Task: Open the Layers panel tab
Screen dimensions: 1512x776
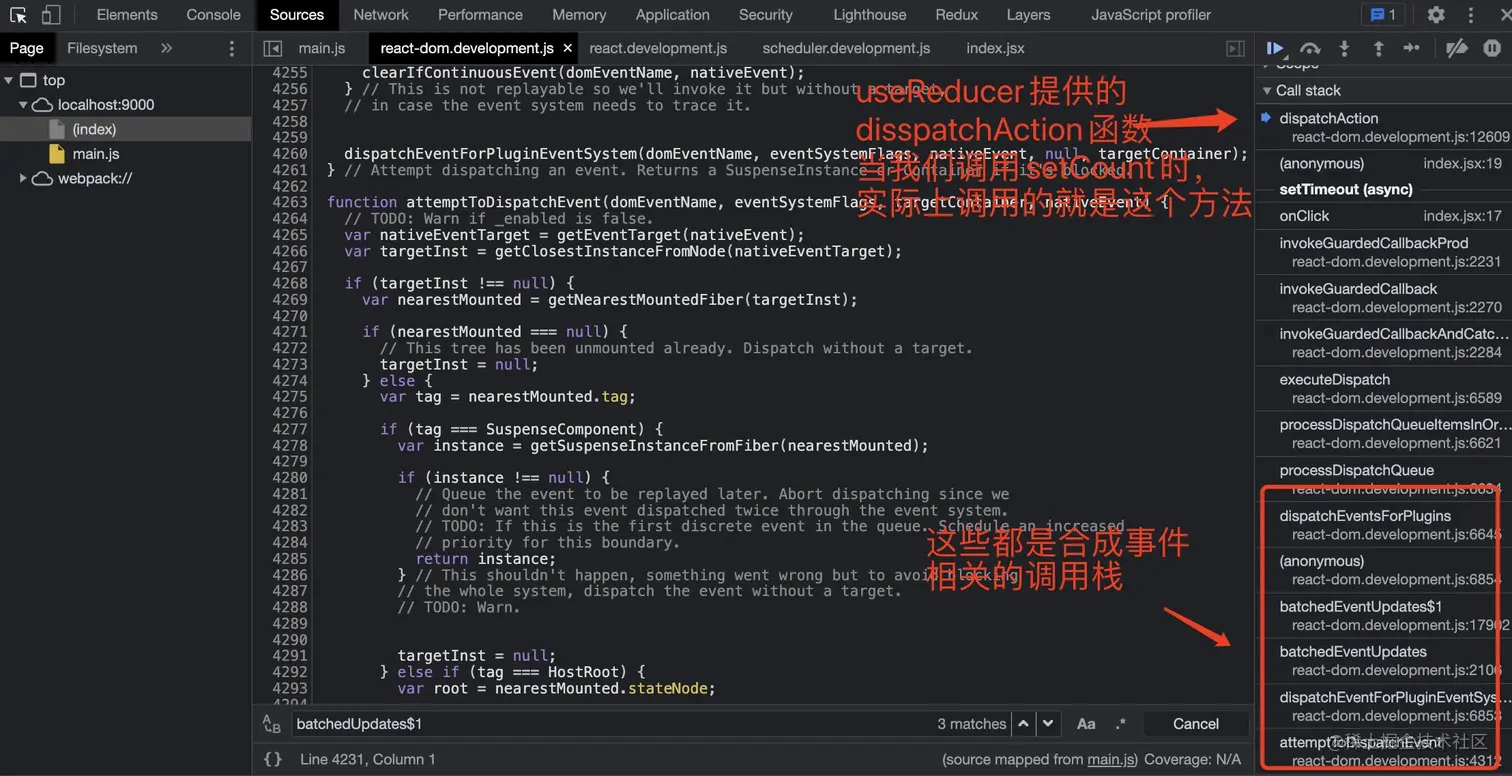Action: pyautogui.click(x=1028, y=15)
